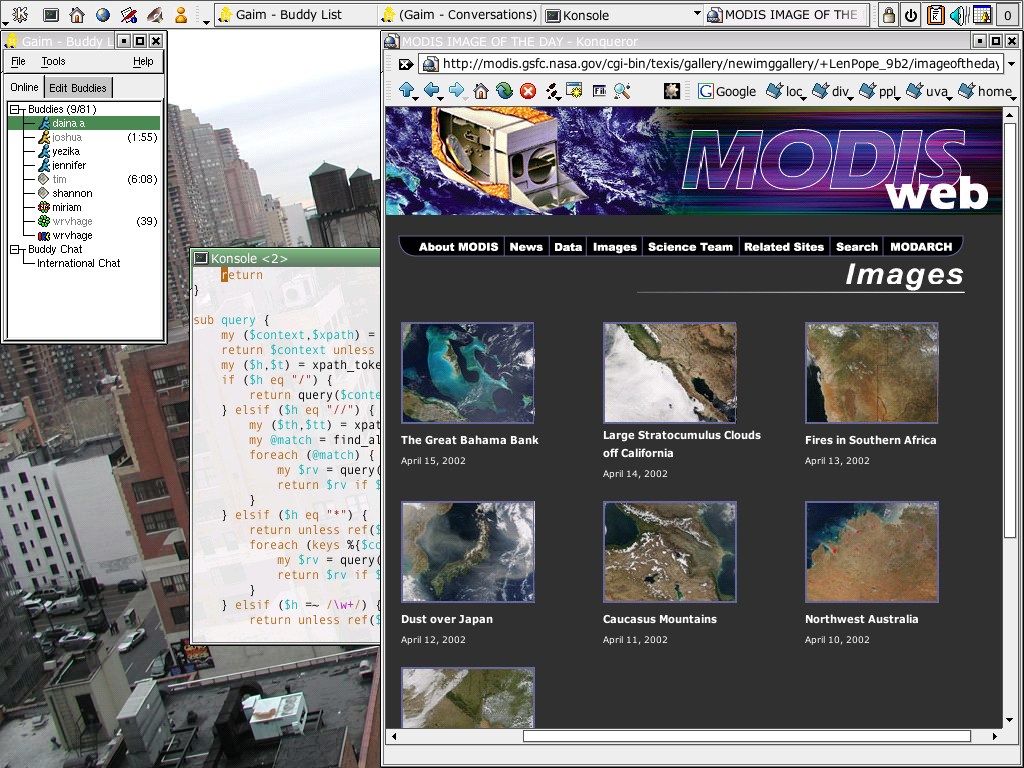
Task: Click virtual desktop pager 0
Action: [1008, 15]
